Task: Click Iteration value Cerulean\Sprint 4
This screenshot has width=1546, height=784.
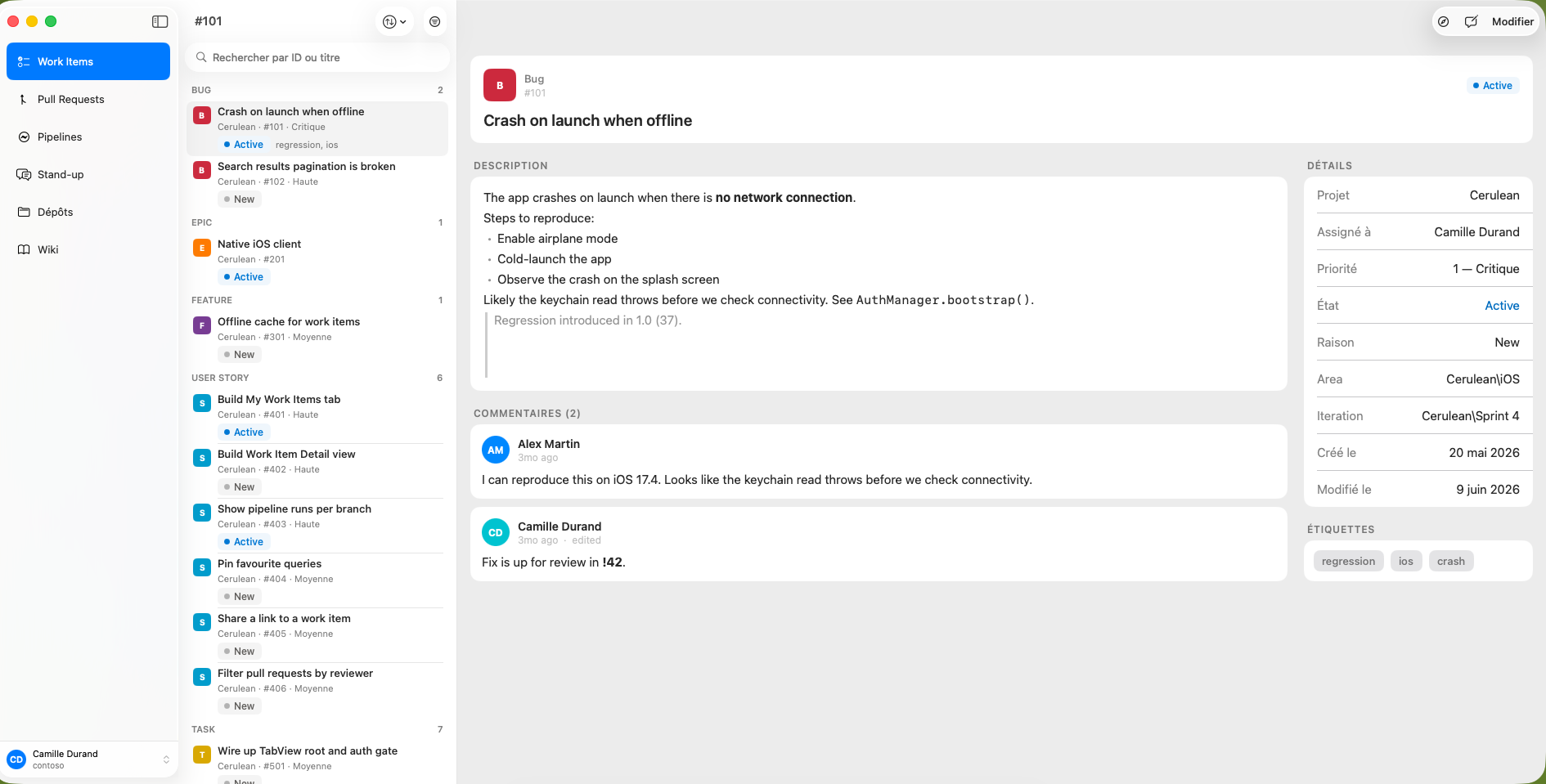Action: 1470,416
